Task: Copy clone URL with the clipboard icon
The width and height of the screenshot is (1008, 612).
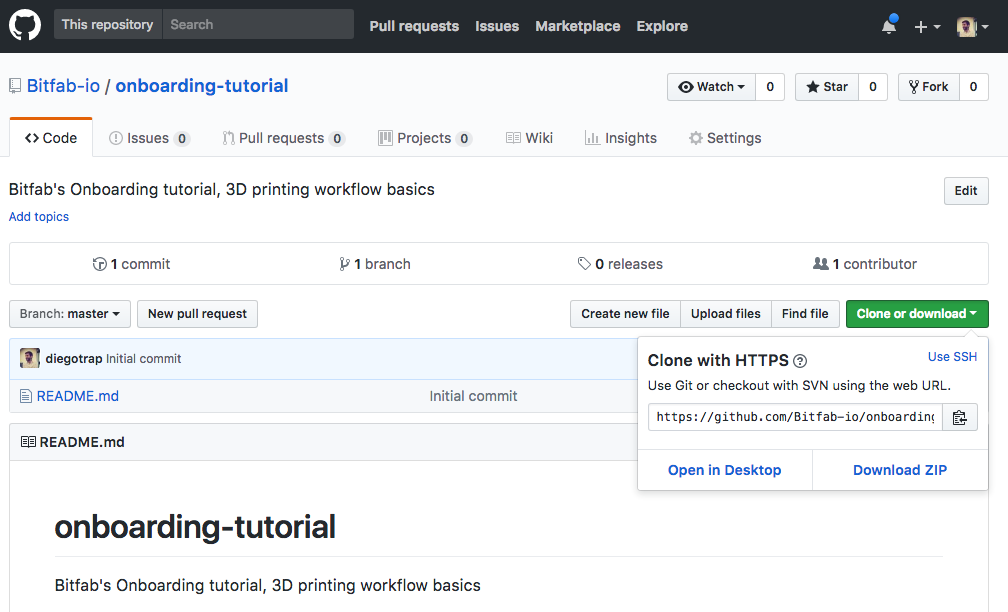Action: tap(960, 417)
